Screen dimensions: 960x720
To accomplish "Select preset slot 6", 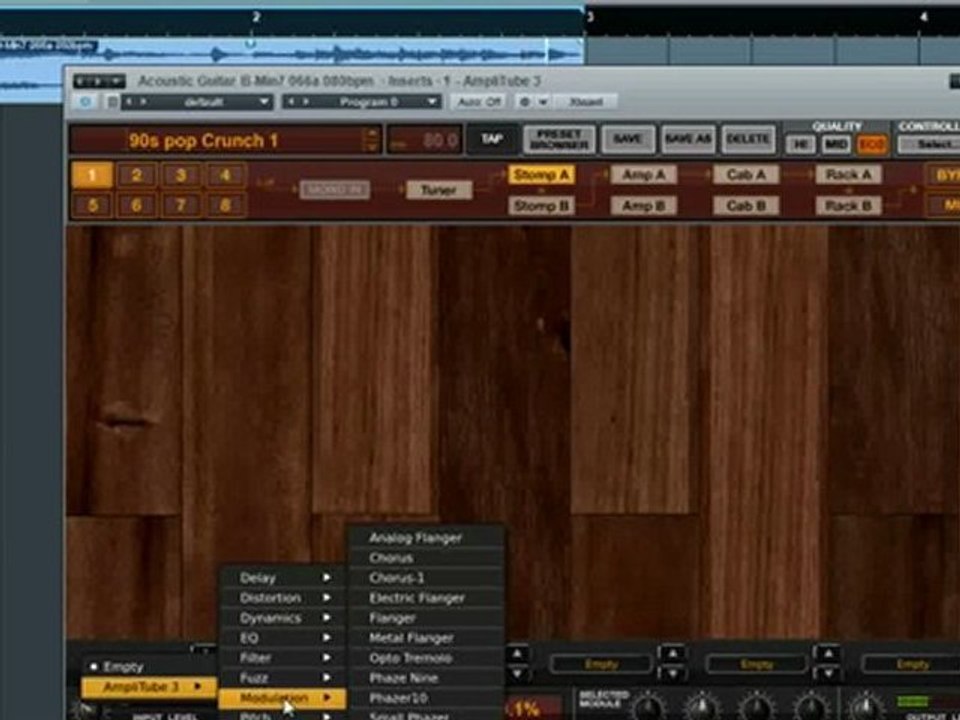I will [137, 206].
